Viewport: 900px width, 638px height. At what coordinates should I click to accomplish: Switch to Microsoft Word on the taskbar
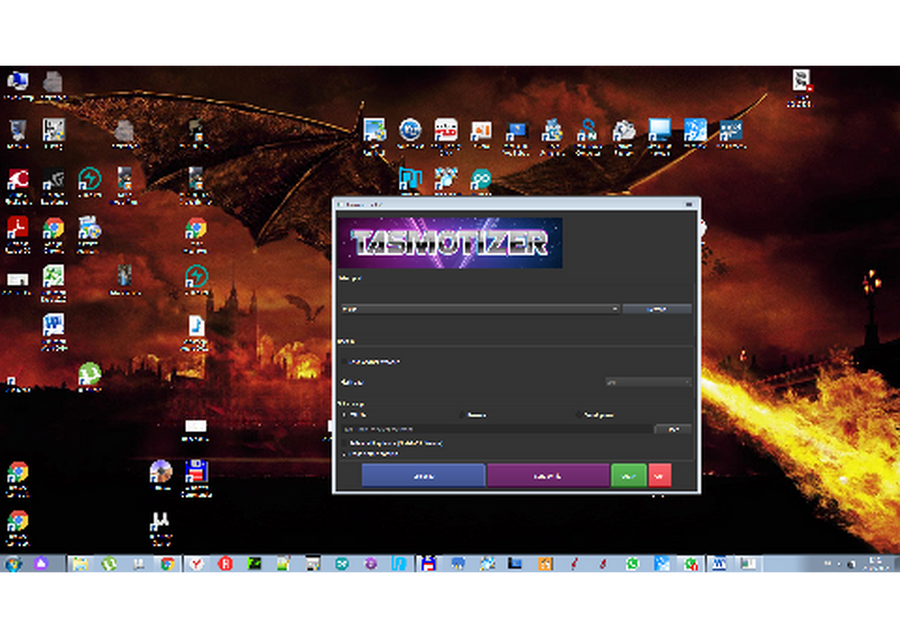click(x=719, y=564)
